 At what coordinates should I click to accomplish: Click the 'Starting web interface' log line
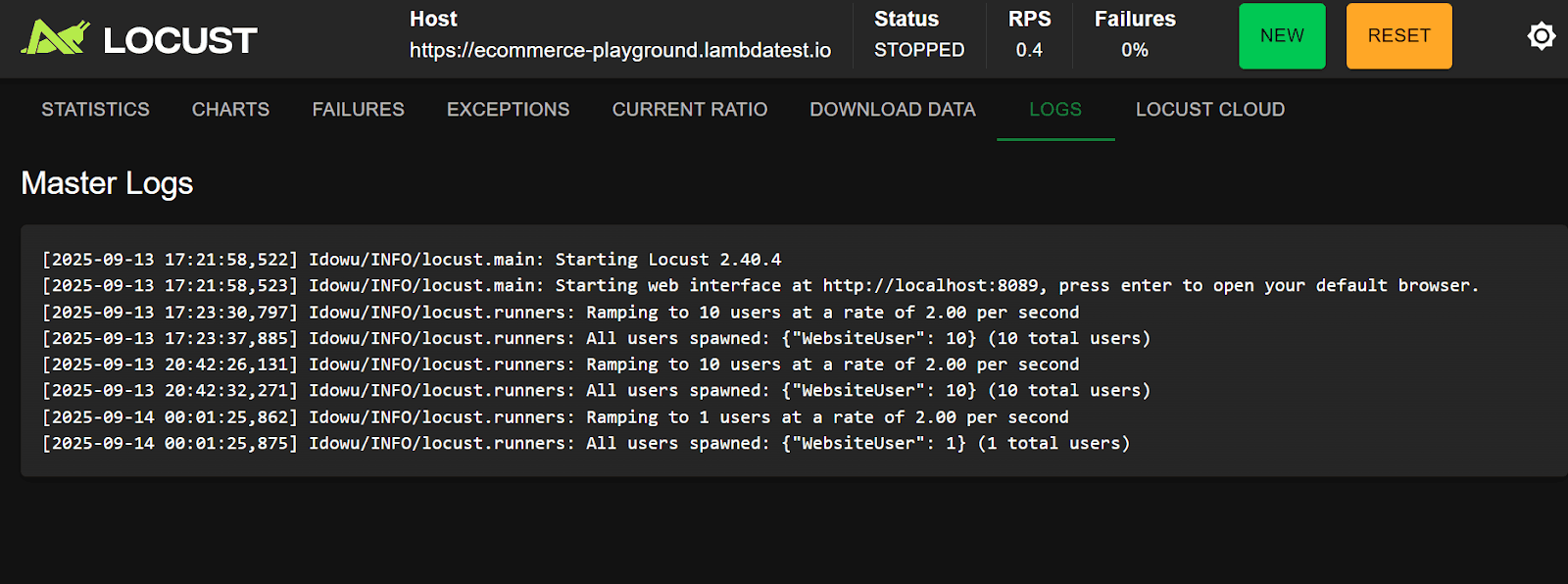[759, 286]
